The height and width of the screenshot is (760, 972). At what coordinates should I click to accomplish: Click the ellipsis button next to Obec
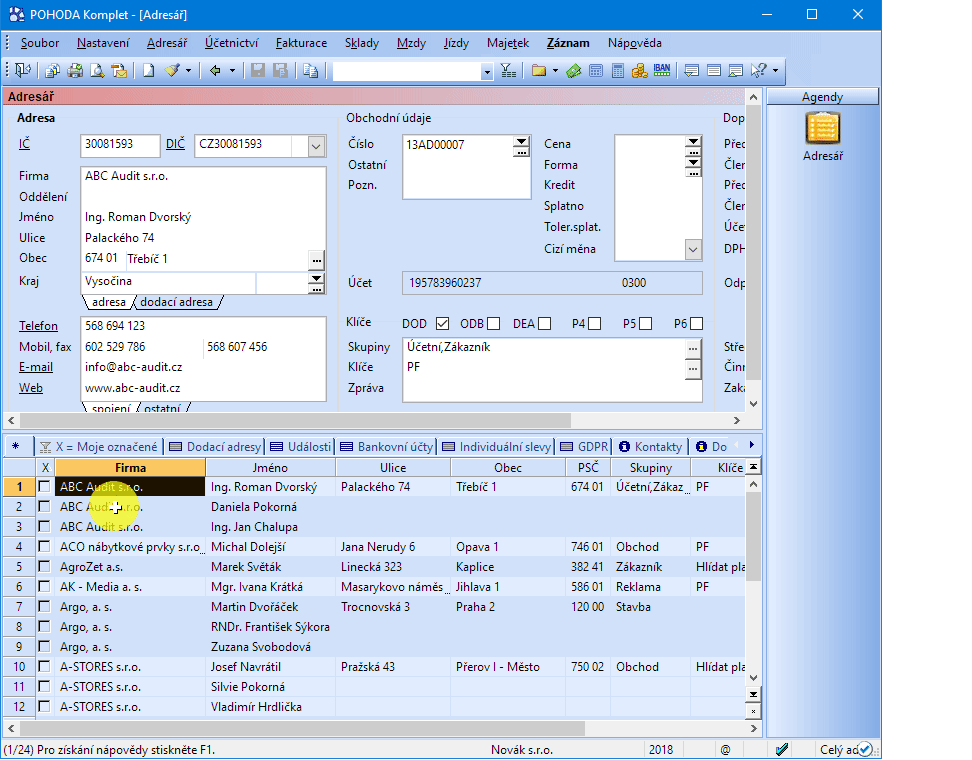pos(316,260)
